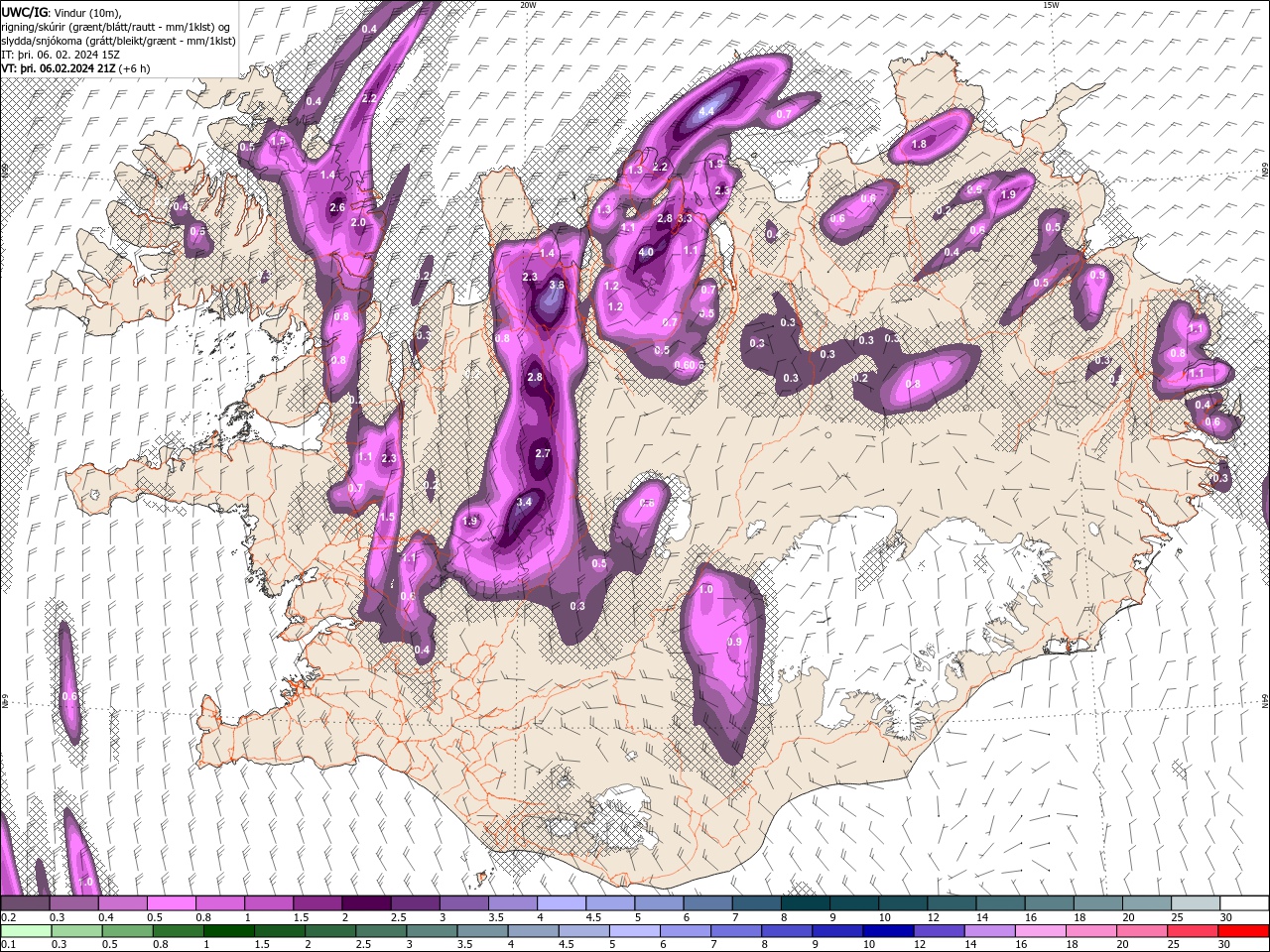The height and width of the screenshot is (952, 1270).
Task: Click the 'slydda/snjókoma' legend description line
Action: coord(119,41)
